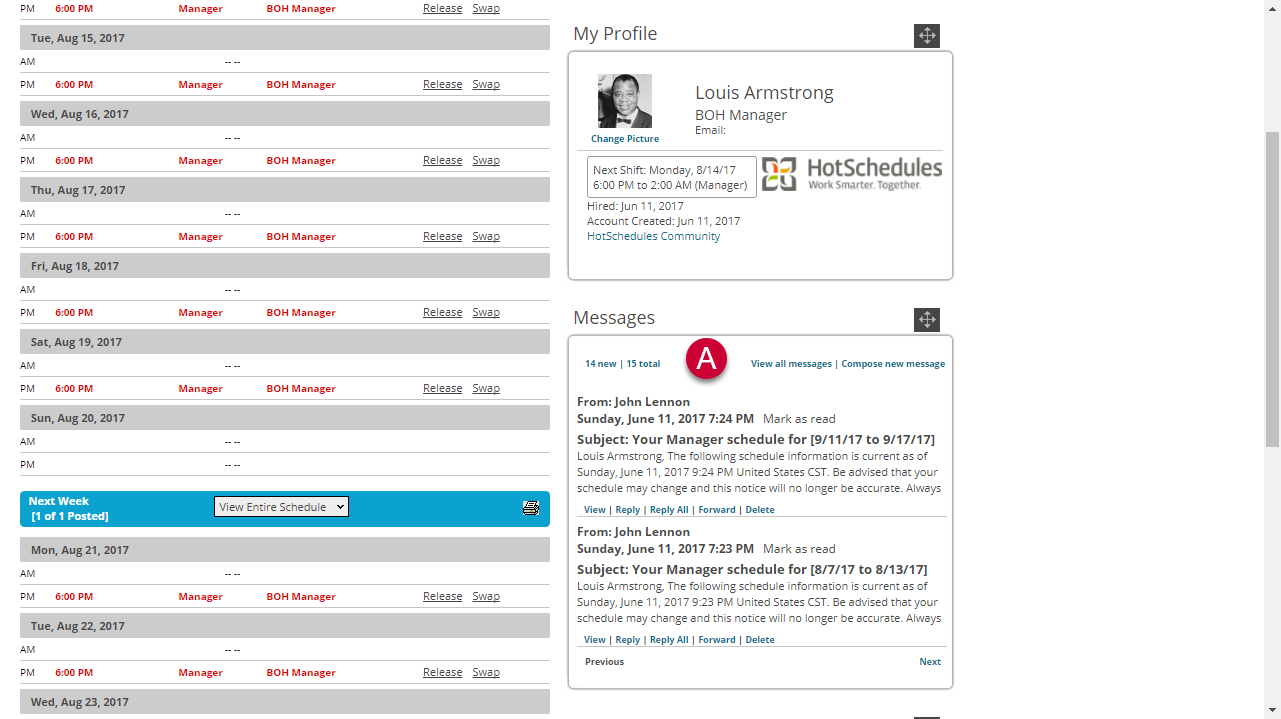Screen dimensions: 1281x719
Task: Click Louis Armstrong's profile photo
Action: click(x=624, y=101)
